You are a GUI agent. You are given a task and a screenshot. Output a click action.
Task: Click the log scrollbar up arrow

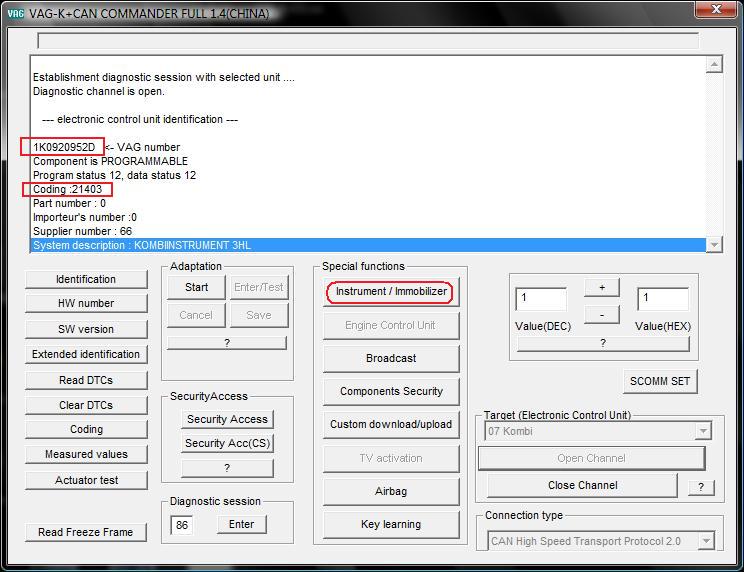714,65
